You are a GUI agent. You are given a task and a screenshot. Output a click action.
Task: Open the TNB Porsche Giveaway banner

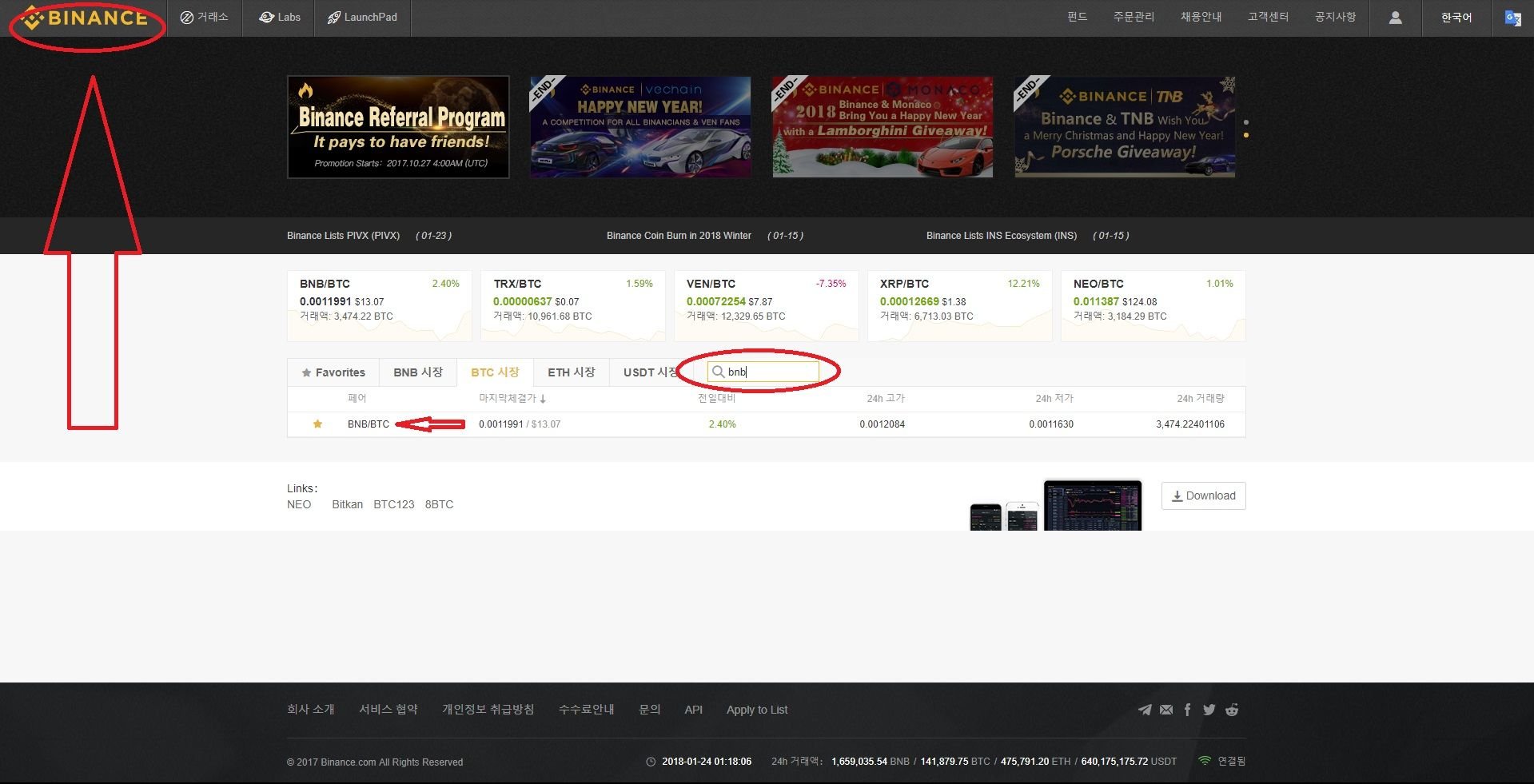click(x=1125, y=127)
